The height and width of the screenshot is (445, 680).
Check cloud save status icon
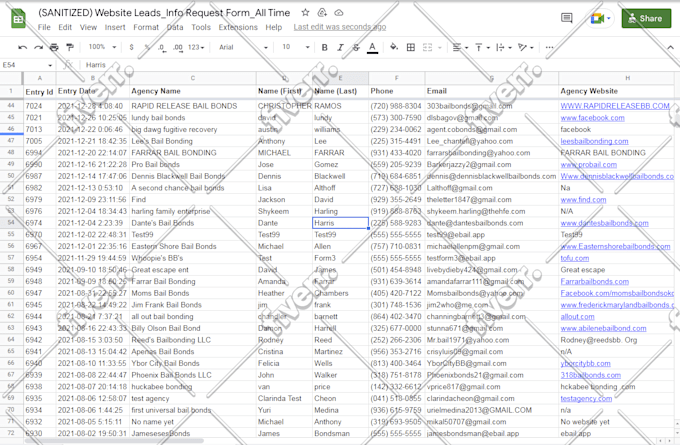tap(339, 13)
